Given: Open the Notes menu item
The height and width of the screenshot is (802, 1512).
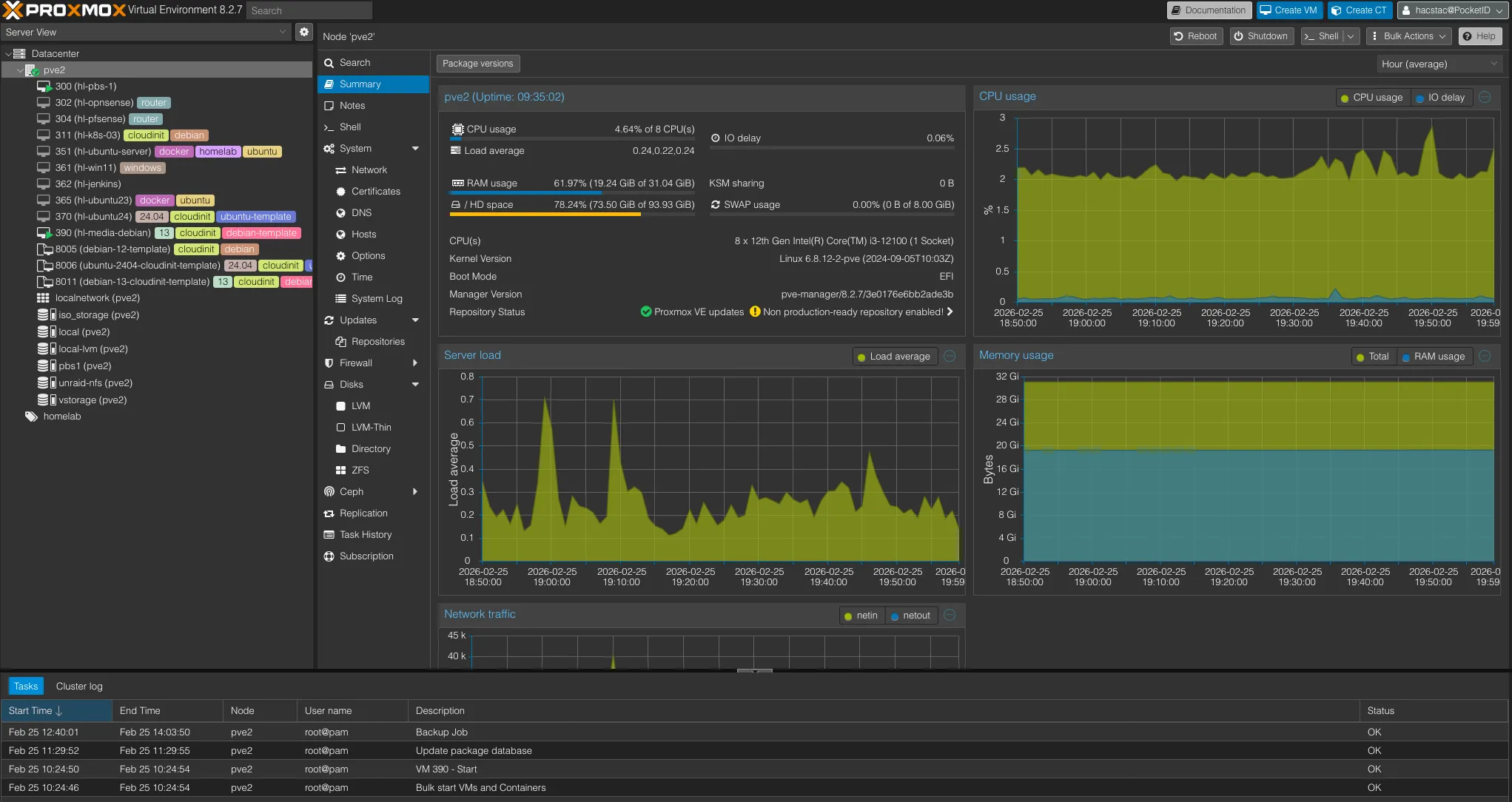Looking at the screenshot, I should point(352,106).
